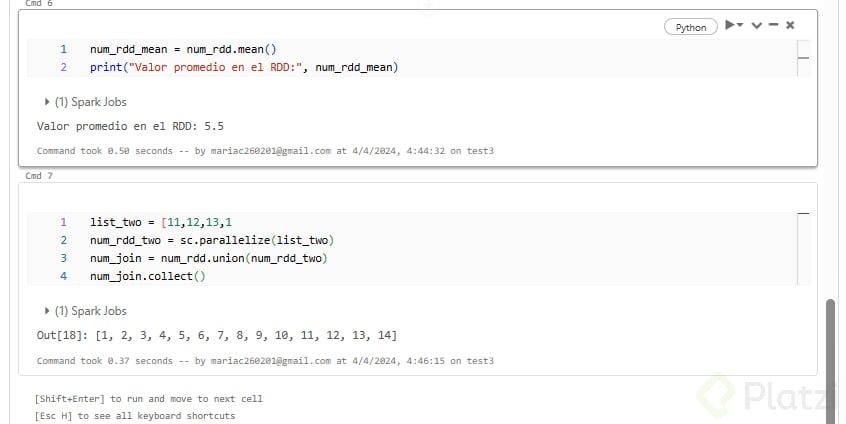Expand Spark Jobs under Cmd 7
846x424 pixels.
(x=86, y=311)
